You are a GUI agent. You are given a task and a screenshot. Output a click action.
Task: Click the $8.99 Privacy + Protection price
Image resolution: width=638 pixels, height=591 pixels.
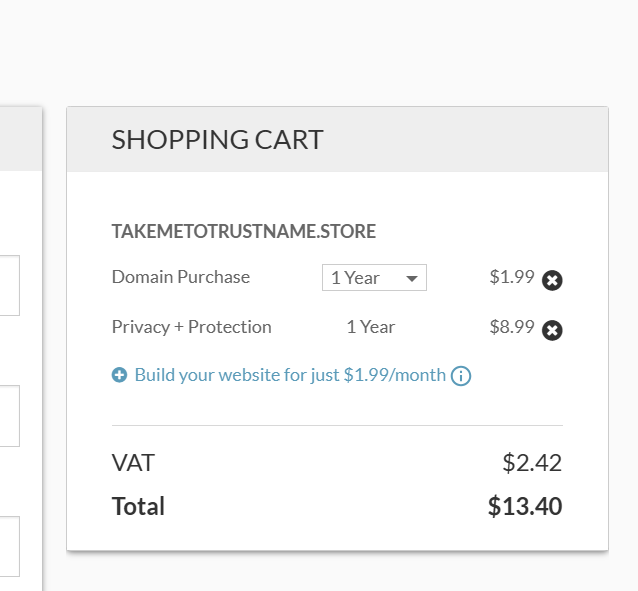(x=512, y=327)
